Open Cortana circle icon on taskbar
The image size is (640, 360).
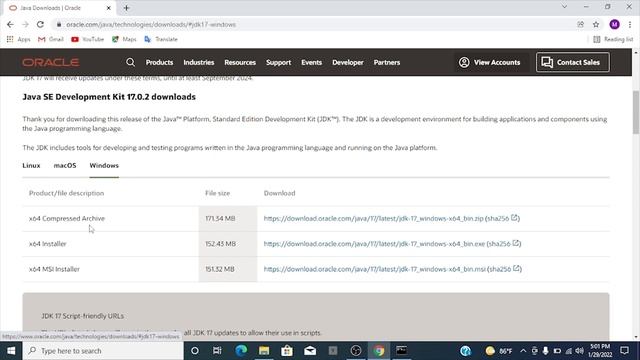point(195,351)
